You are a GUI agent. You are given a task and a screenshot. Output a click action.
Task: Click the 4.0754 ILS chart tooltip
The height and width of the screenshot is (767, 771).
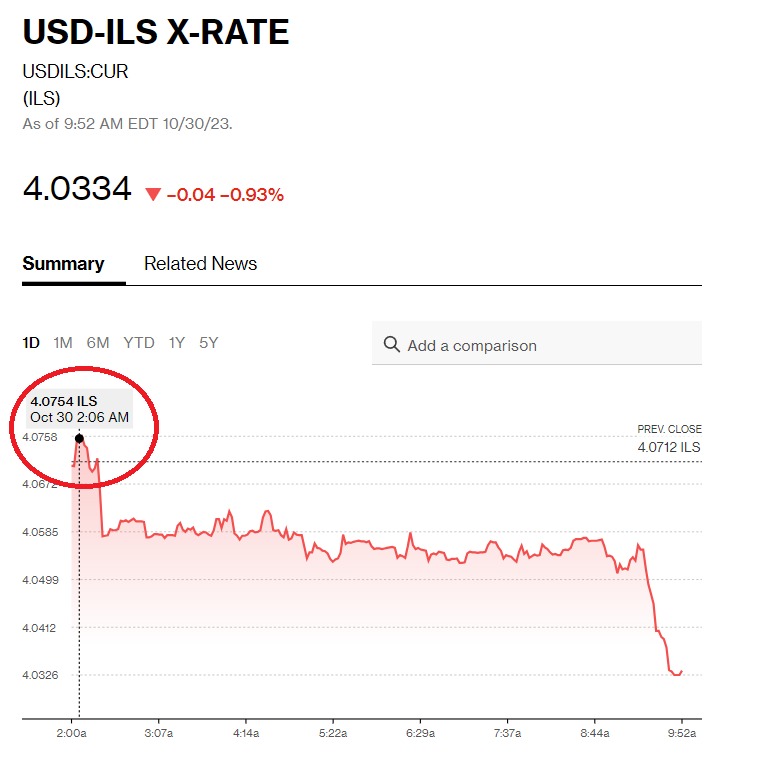(80, 409)
